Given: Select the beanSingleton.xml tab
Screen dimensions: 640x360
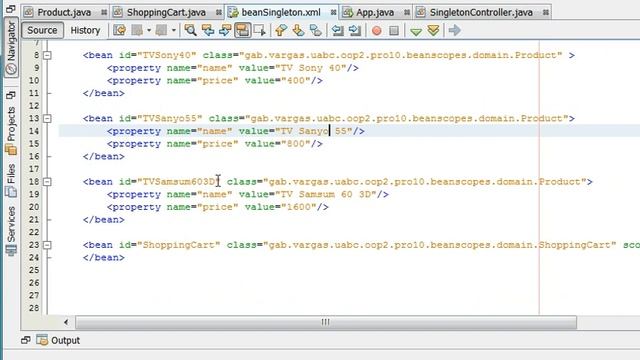Looking at the screenshot, I should coord(281,12).
